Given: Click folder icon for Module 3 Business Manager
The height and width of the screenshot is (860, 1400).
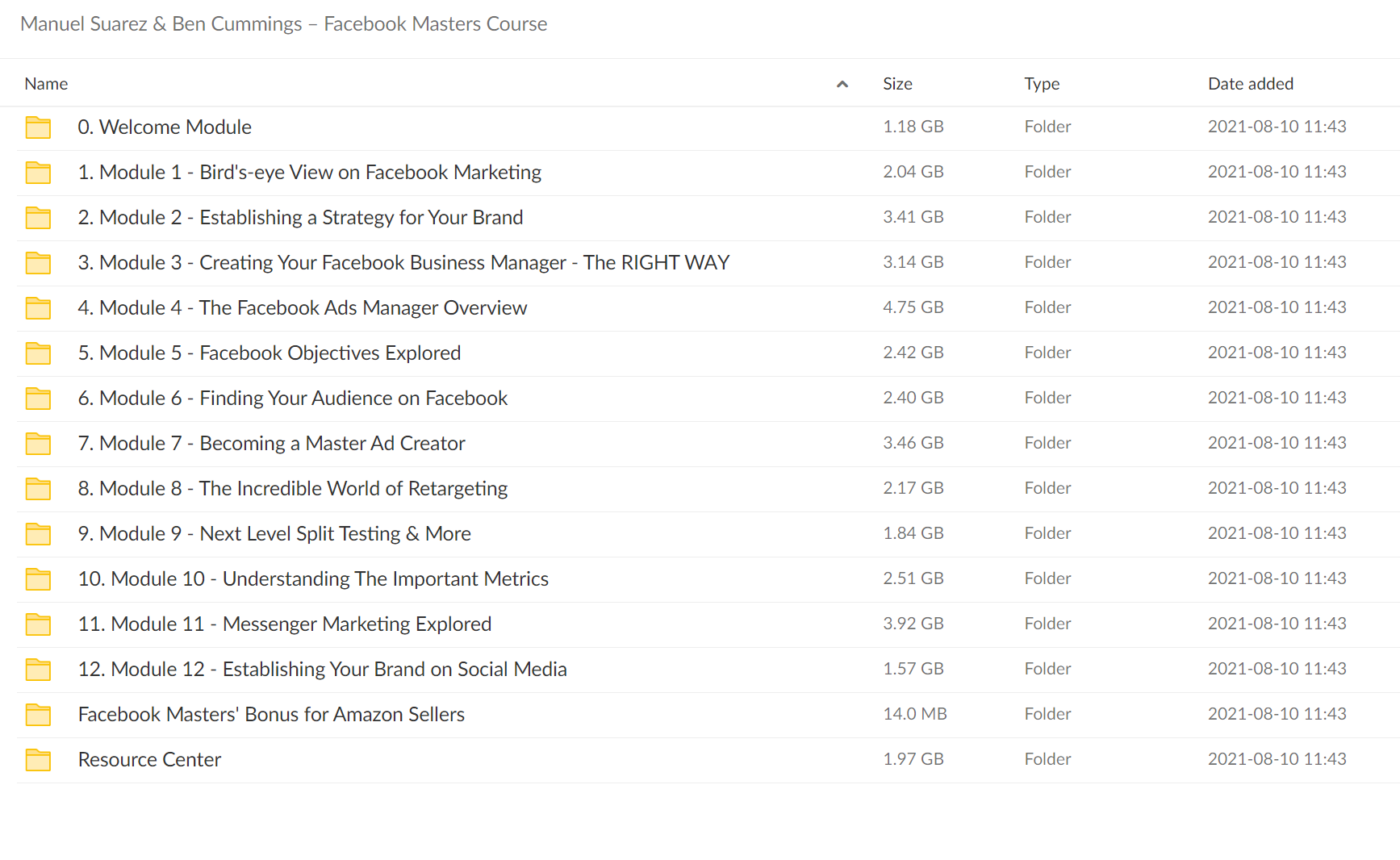Looking at the screenshot, I should pyautogui.click(x=38, y=263).
